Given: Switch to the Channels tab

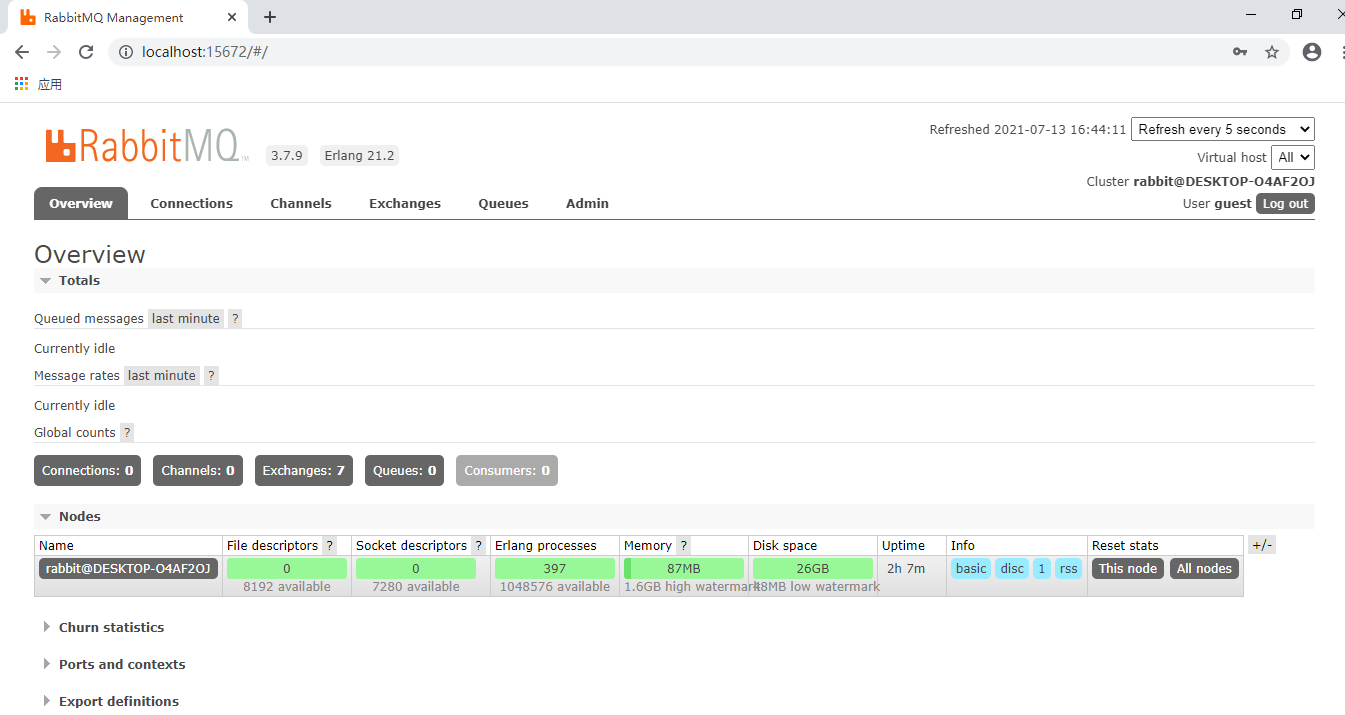Looking at the screenshot, I should pyautogui.click(x=301, y=203).
